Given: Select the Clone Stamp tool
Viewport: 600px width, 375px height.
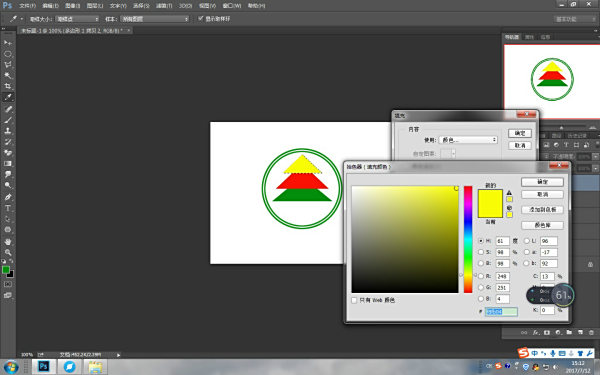Looking at the screenshot, I should [x=8, y=131].
